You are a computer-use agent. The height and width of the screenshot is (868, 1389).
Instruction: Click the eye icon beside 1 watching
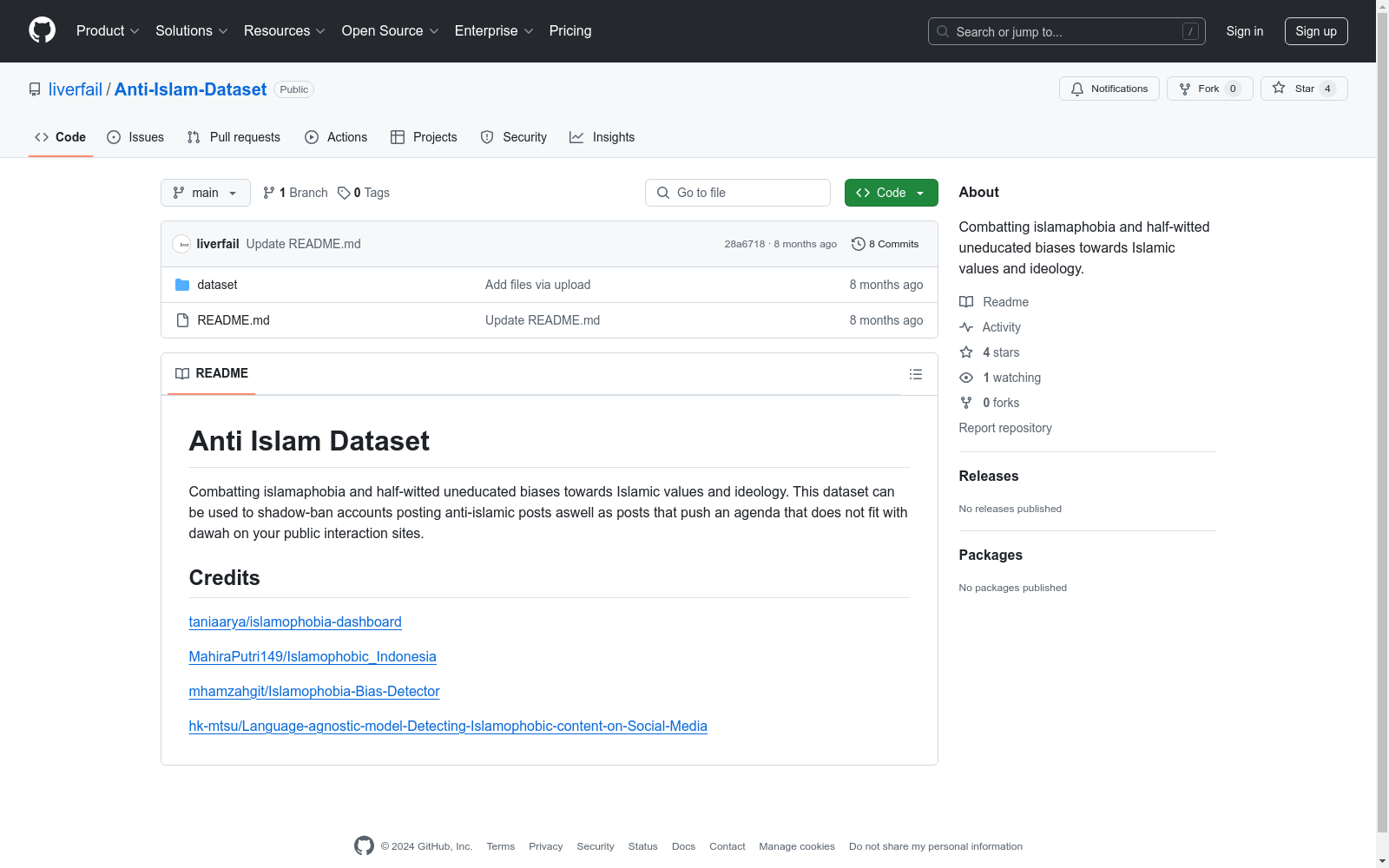pos(966,378)
